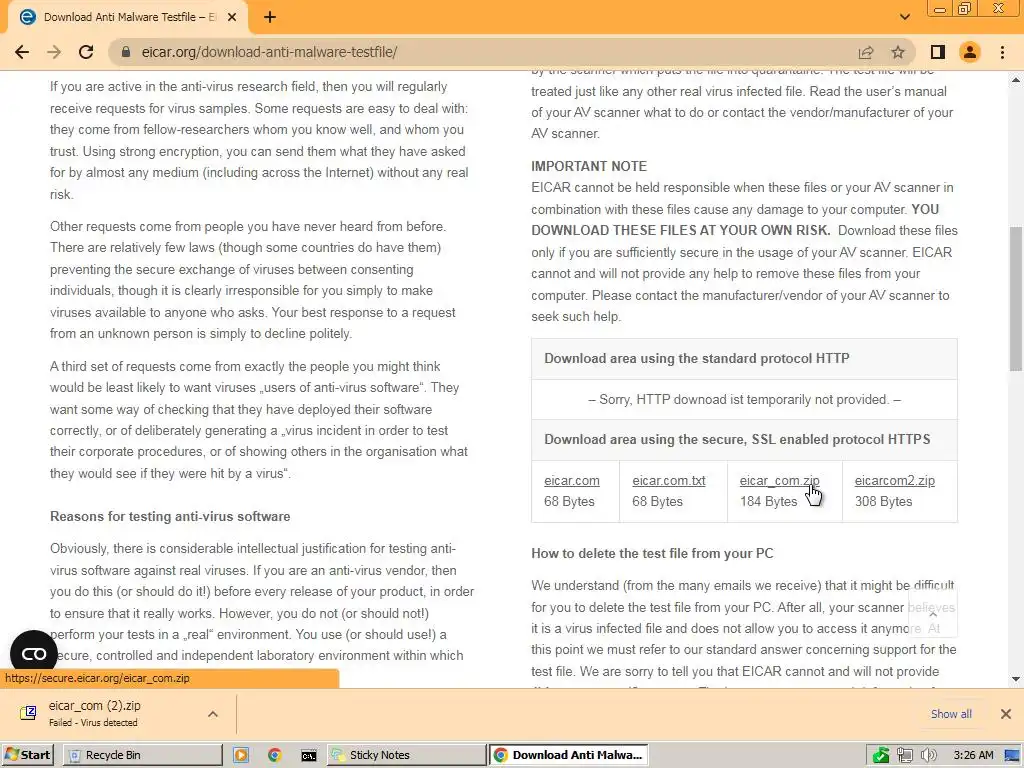Open Recycle Bin from the taskbar
1024x768 pixels.
(143, 755)
